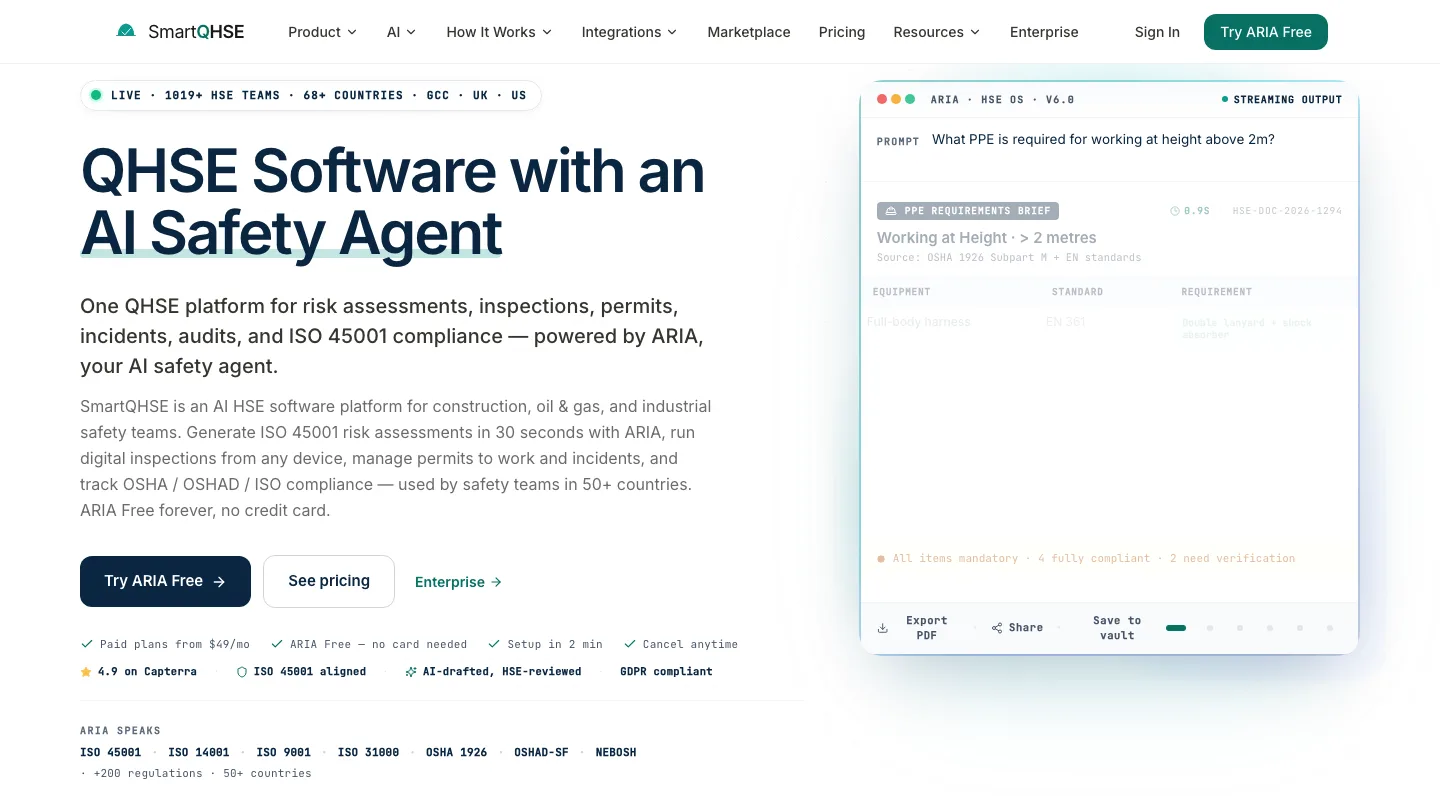Image resolution: width=1440 pixels, height=810 pixels.
Task: Click the helmet icon in PPE REQUIREMENTS BRIEF badge
Action: tap(891, 211)
